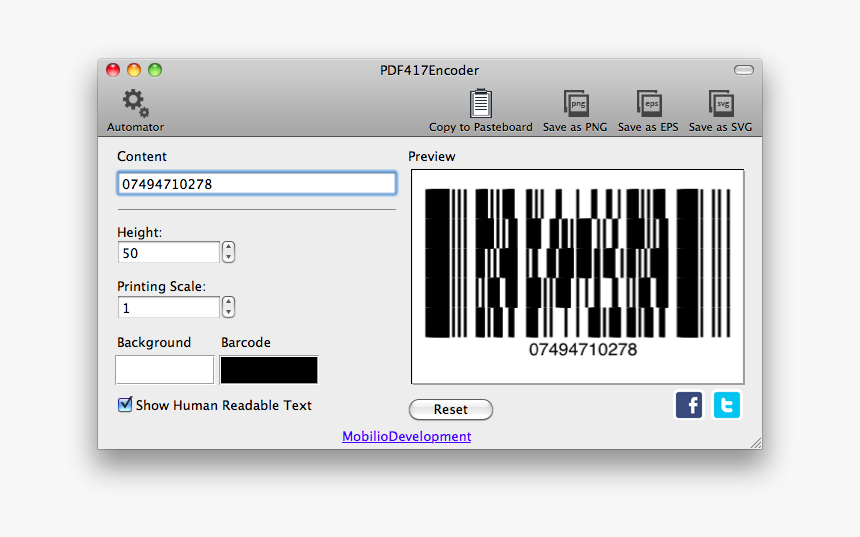
Task: Share via the Twitter icon
Action: (x=727, y=405)
